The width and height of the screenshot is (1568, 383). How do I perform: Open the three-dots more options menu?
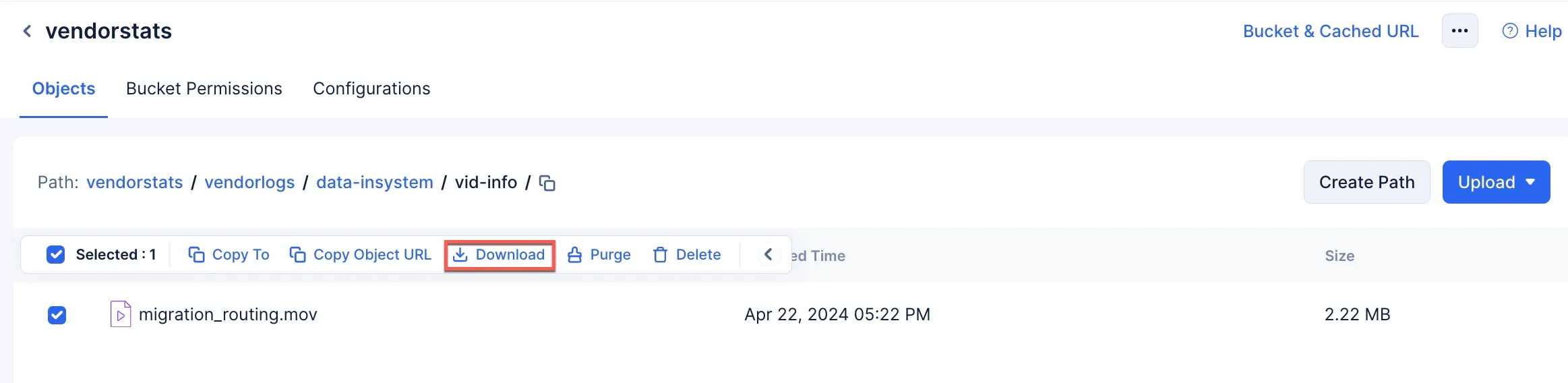[x=1460, y=31]
